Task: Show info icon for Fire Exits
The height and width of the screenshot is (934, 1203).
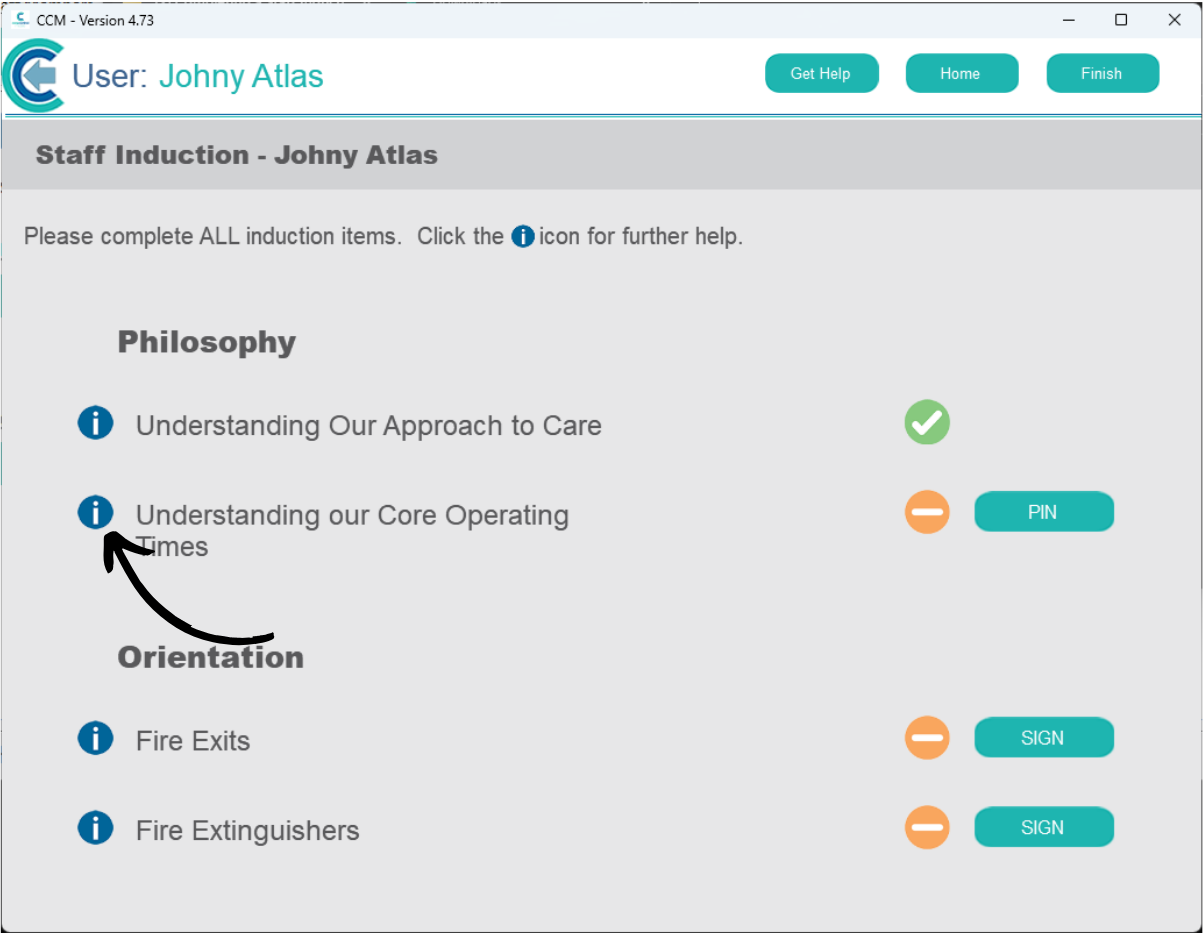Action: [95, 739]
